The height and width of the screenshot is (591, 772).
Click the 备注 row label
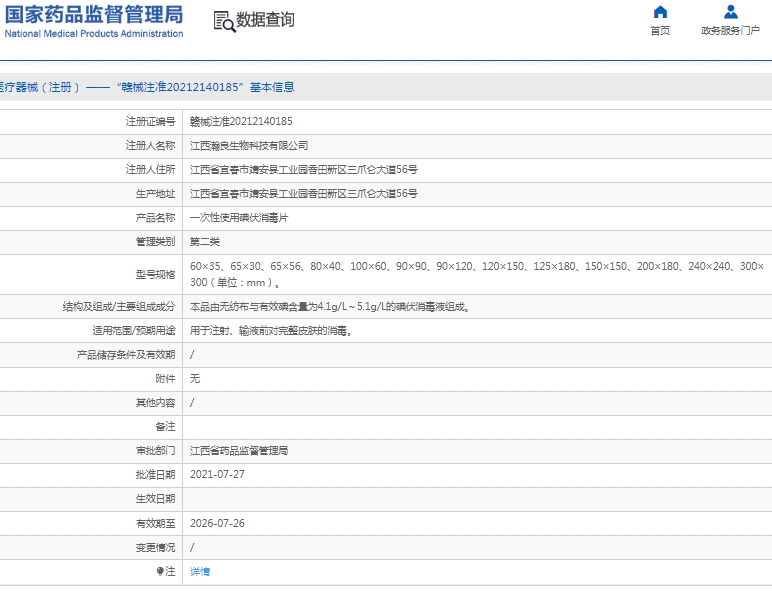tap(165, 427)
